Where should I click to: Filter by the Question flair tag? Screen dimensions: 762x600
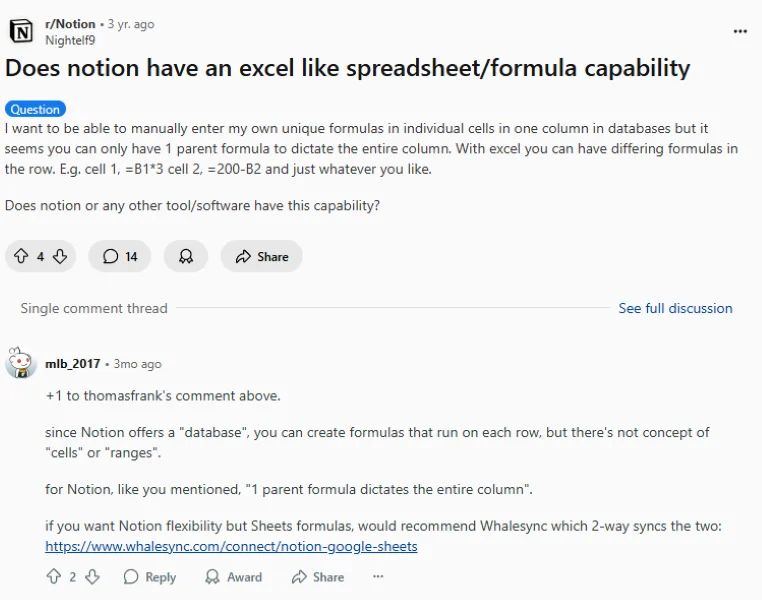click(x=35, y=109)
